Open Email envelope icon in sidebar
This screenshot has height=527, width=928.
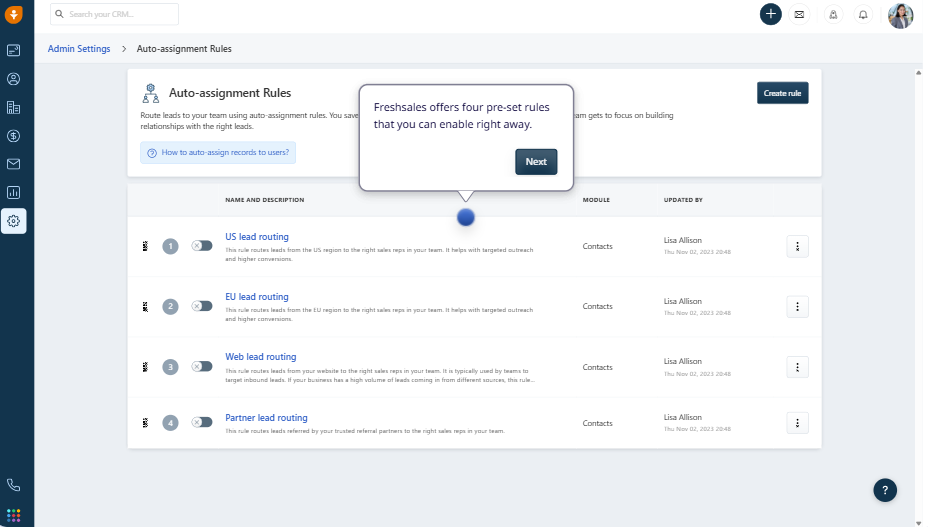click(x=14, y=164)
